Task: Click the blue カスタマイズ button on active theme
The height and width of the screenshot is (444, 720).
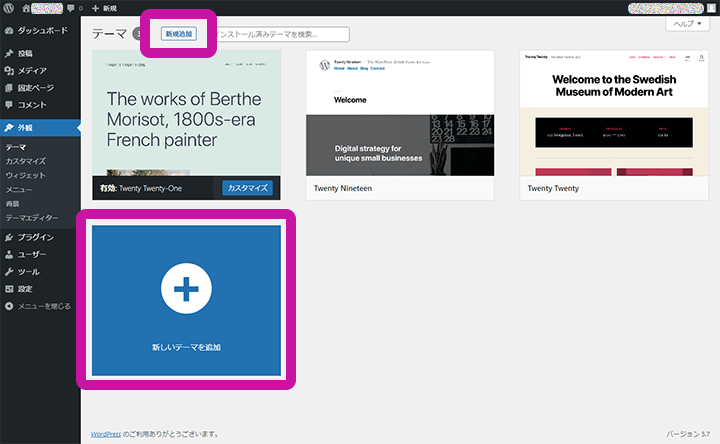Action: pyautogui.click(x=247, y=188)
